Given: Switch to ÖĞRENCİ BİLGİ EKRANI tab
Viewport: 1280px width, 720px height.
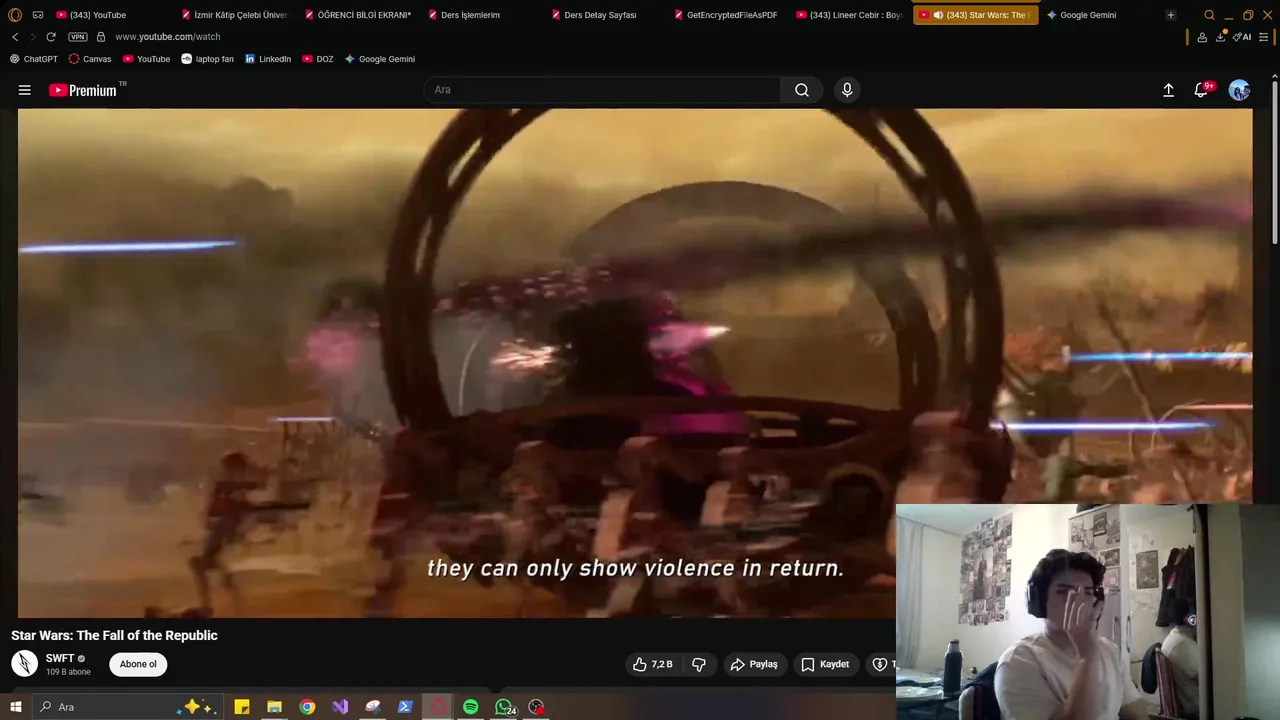Looking at the screenshot, I should click(x=360, y=15).
